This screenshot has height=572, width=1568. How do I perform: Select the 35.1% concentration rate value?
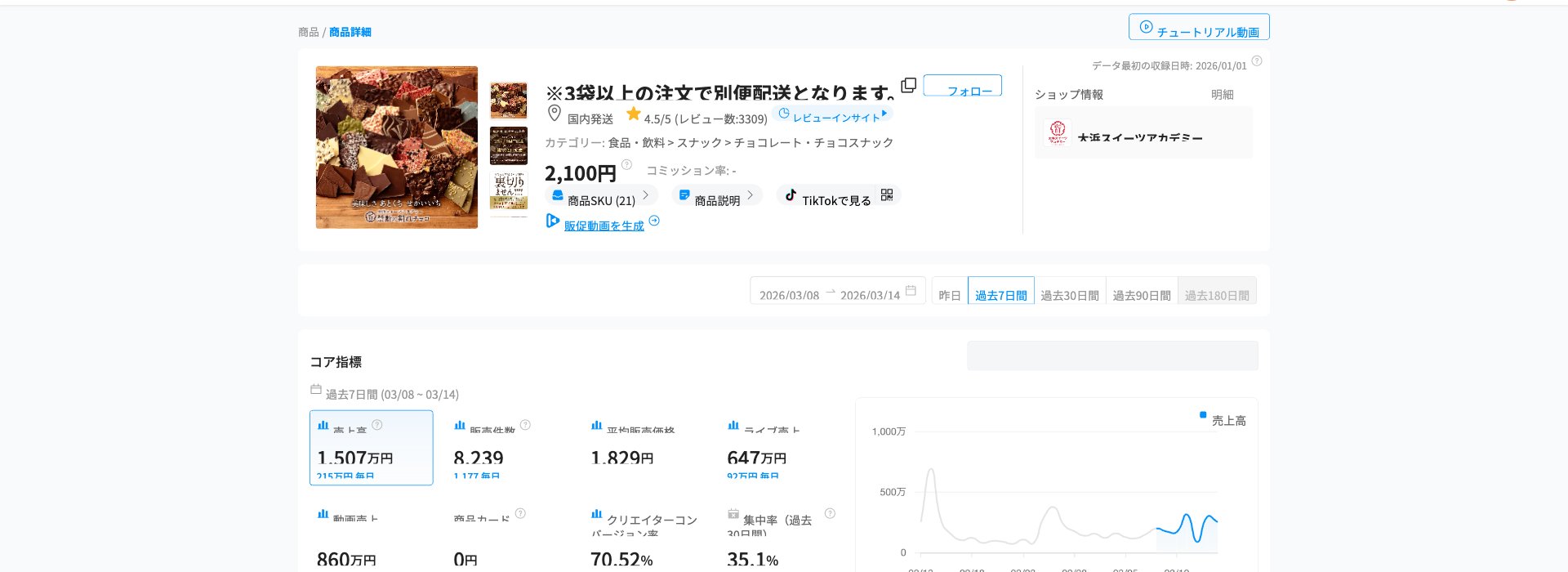(753, 560)
